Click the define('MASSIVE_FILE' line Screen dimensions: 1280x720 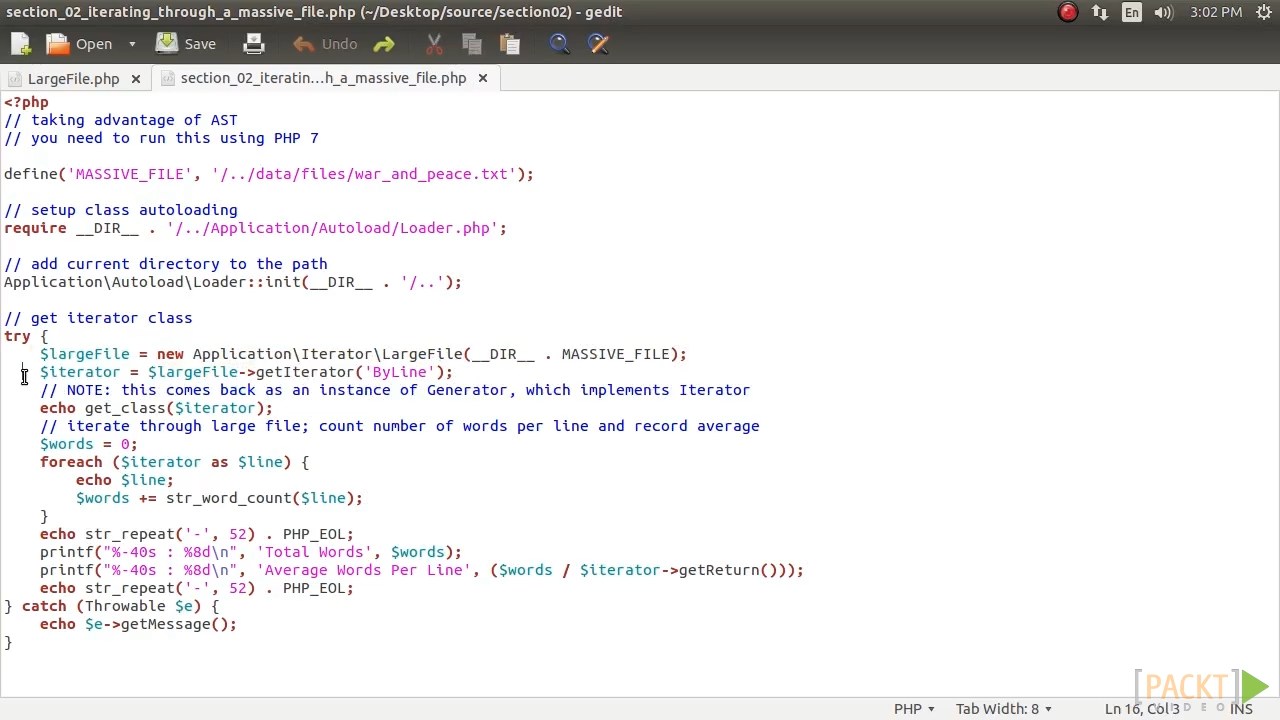(x=269, y=174)
